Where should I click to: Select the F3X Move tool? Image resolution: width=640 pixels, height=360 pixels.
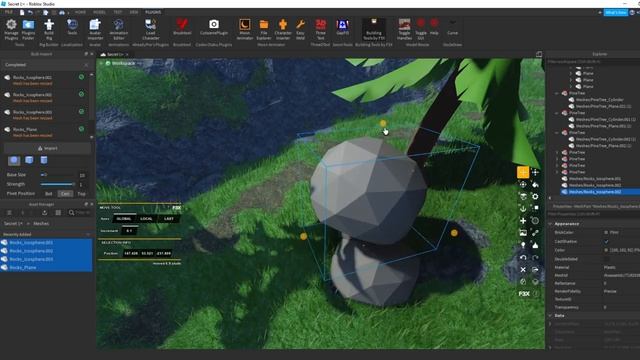(x=523, y=172)
